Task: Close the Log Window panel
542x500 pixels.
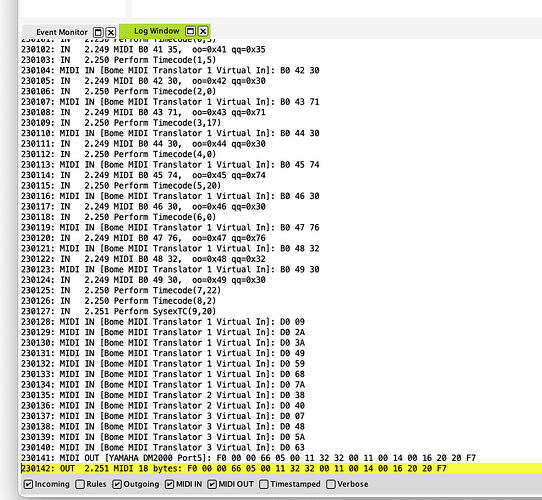Action: [x=203, y=31]
